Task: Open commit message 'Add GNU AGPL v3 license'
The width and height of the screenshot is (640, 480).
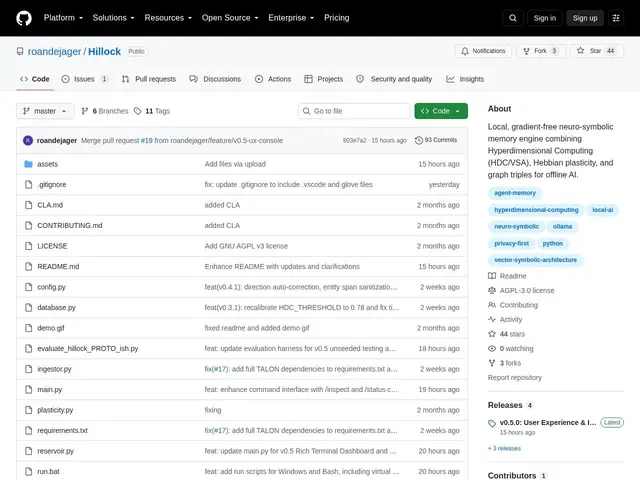Action: click(246, 246)
